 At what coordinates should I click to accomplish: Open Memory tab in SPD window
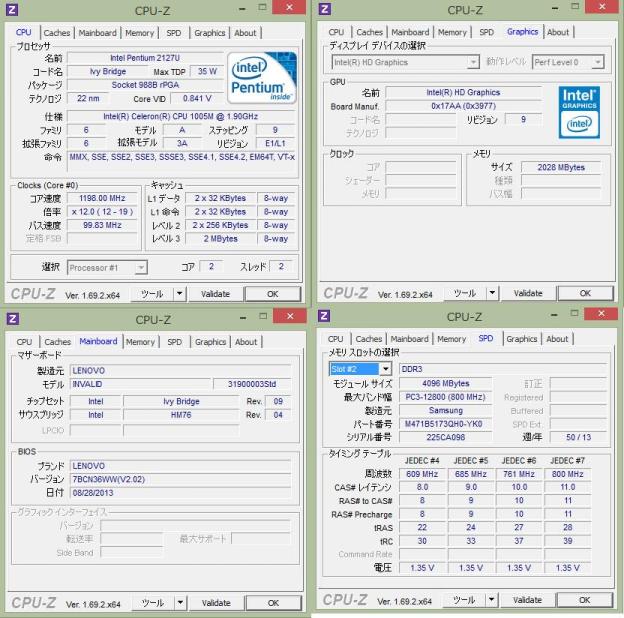point(451,339)
